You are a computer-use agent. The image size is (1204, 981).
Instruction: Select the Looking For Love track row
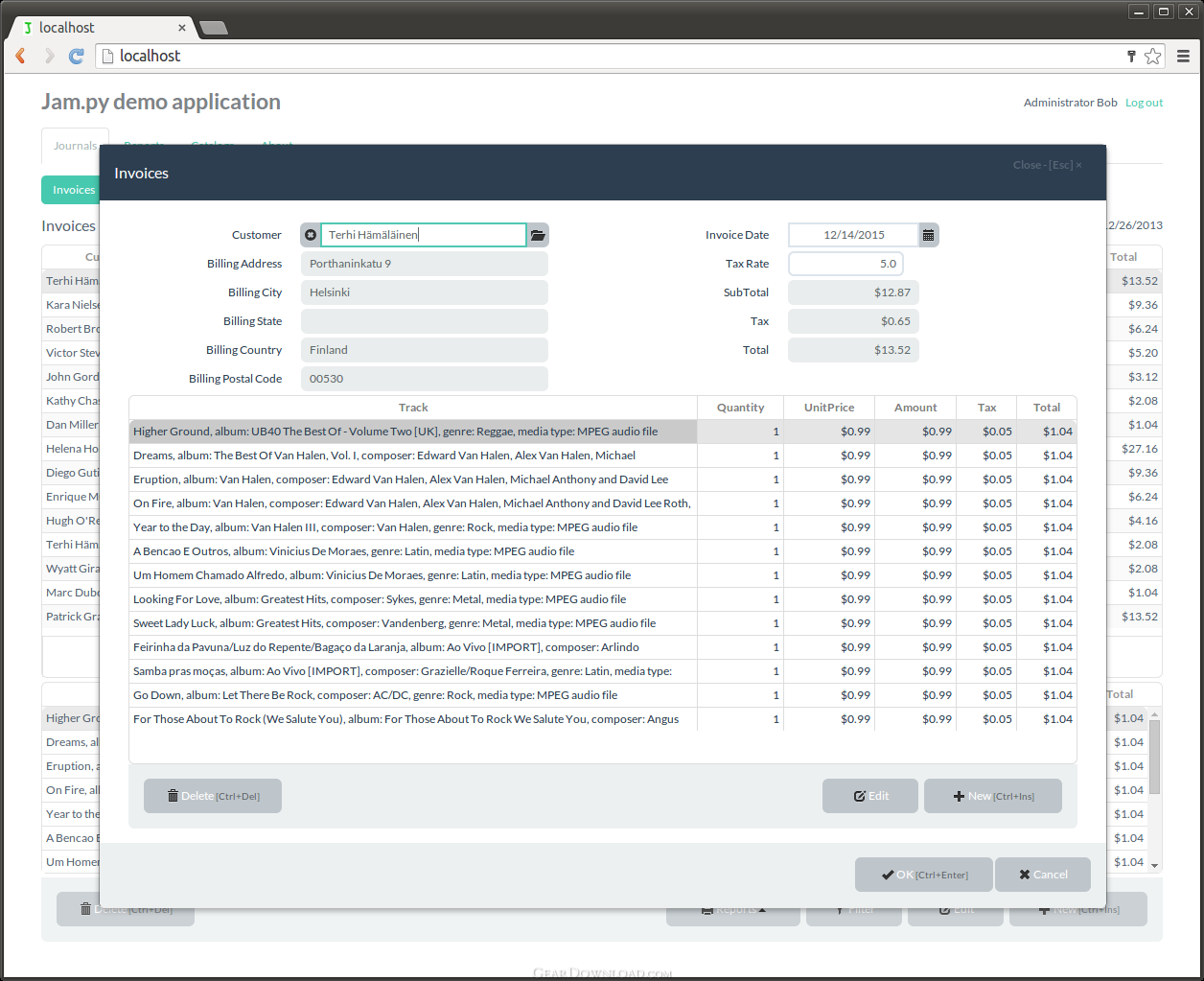click(602, 599)
